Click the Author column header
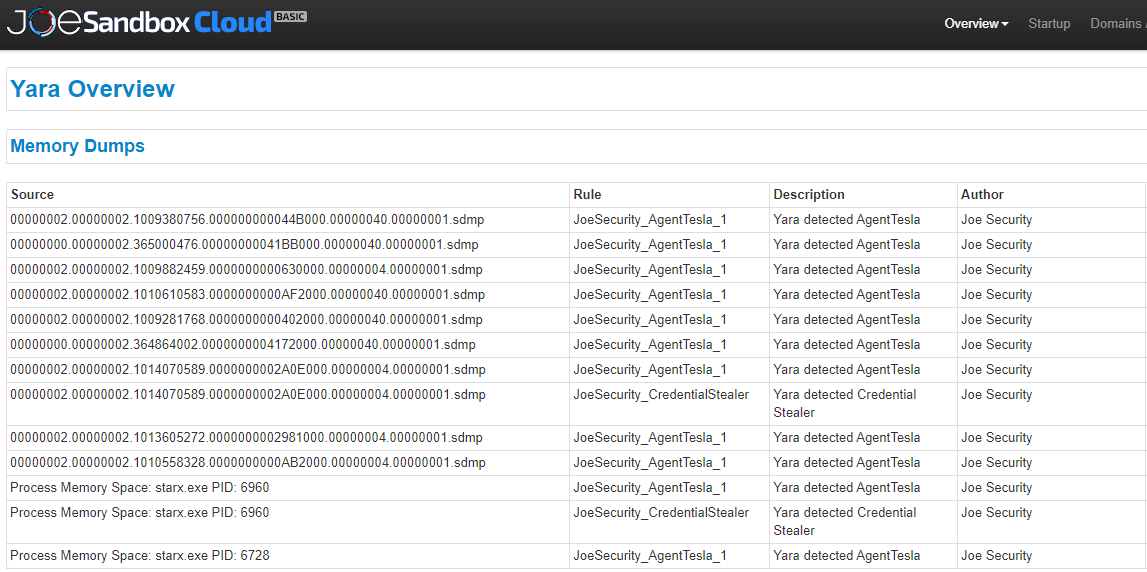Screen dimensions: 1147x572 pos(982,195)
